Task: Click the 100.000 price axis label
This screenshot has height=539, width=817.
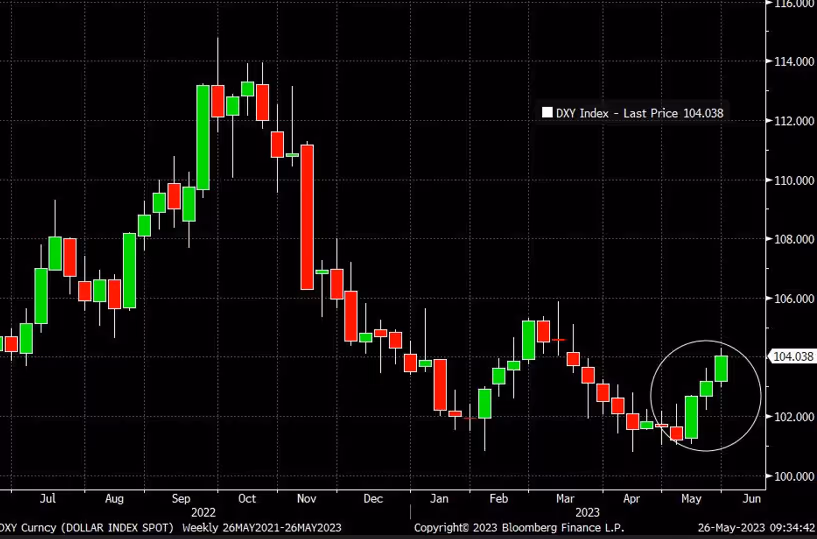Action: click(794, 476)
